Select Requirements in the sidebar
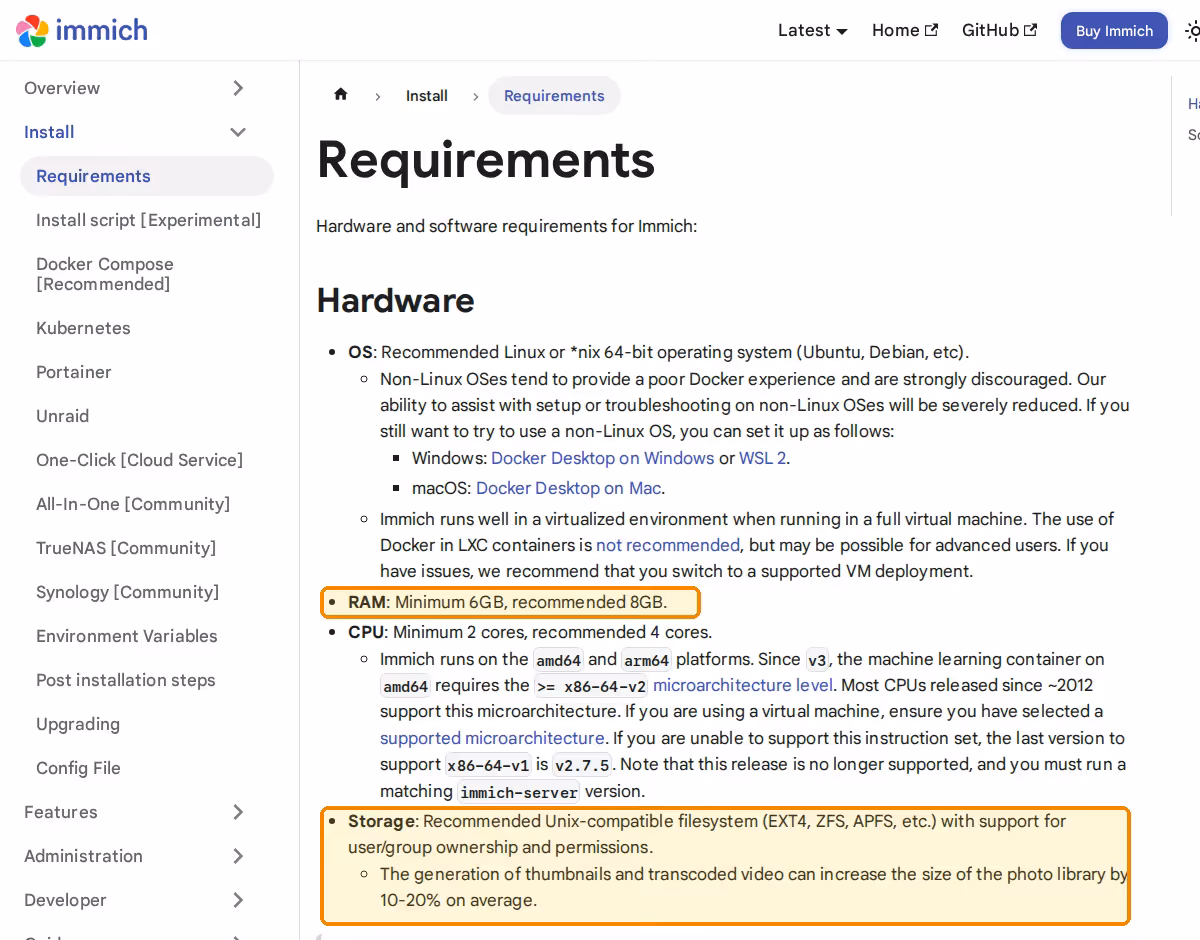Screen dimensions: 1200x940 click(147, 176)
